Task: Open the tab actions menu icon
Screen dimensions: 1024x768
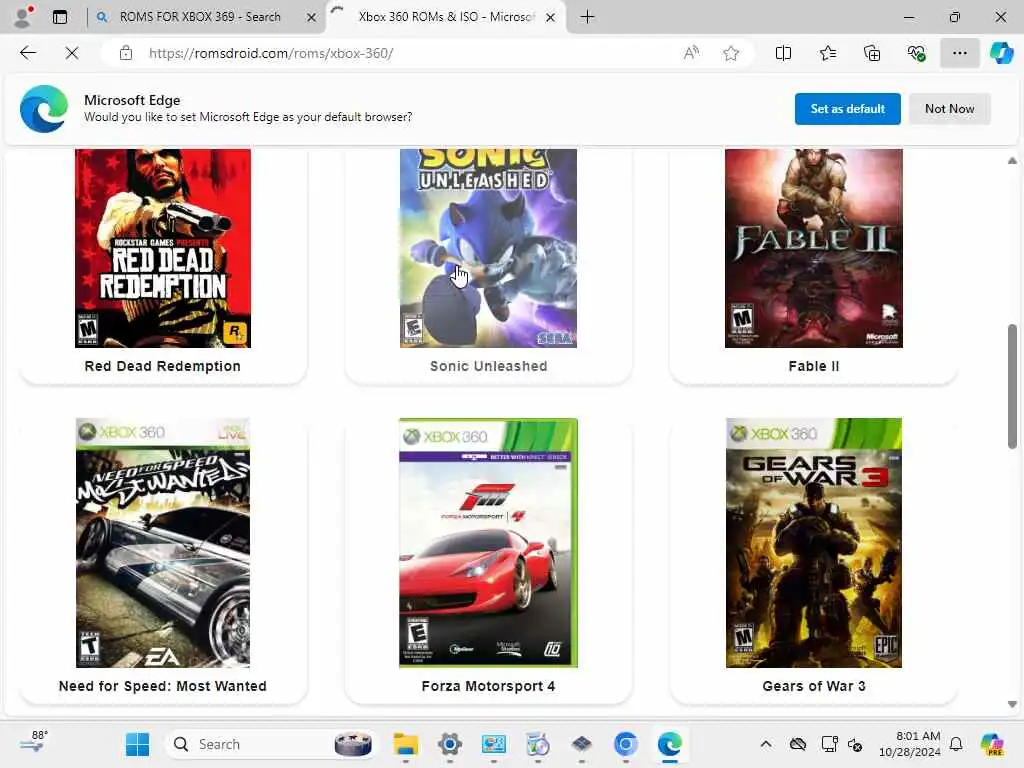Action: point(60,17)
